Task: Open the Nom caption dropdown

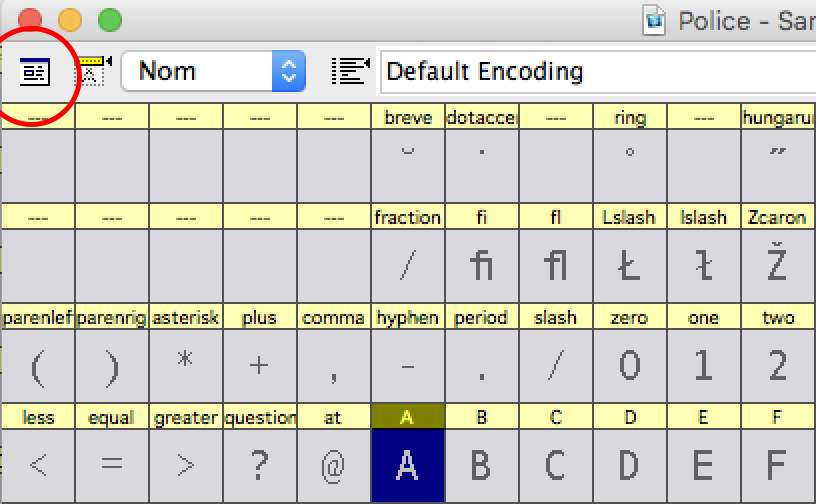Action: tap(213, 71)
